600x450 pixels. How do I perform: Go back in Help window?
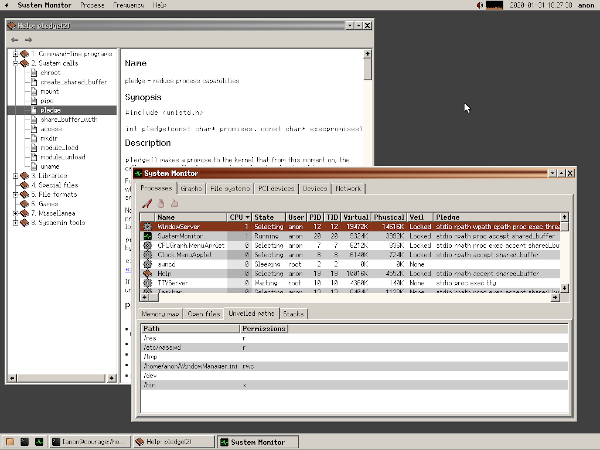pos(15,40)
